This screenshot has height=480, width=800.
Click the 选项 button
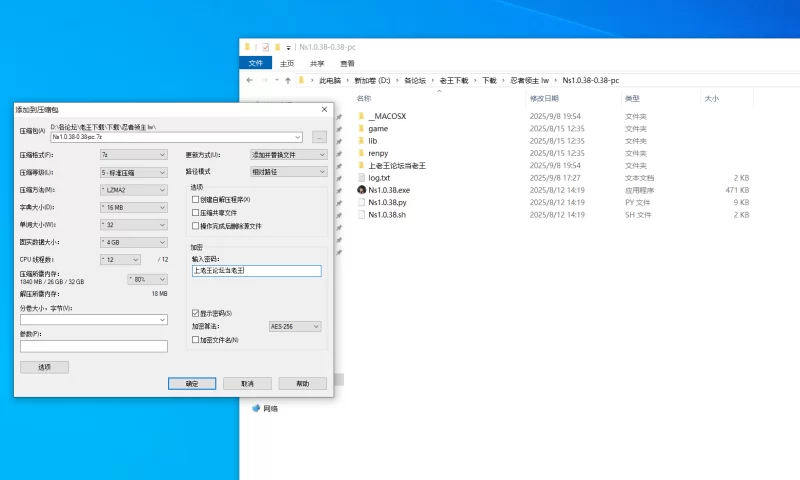click(x=44, y=367)
